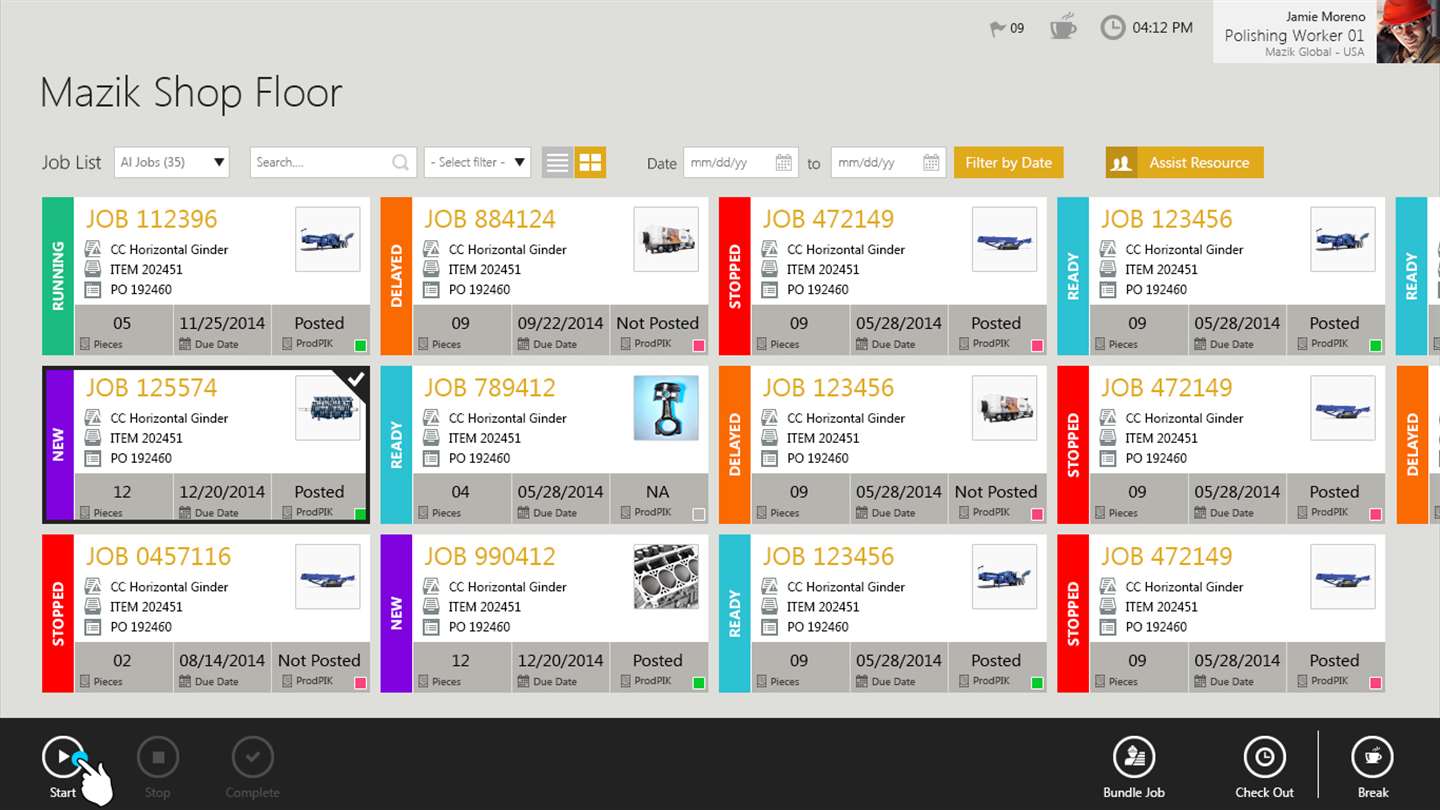Screen dimensions: 1440x810
Task: Open piston rod thumbnail on JOB 789412
Action: point(666,408)
